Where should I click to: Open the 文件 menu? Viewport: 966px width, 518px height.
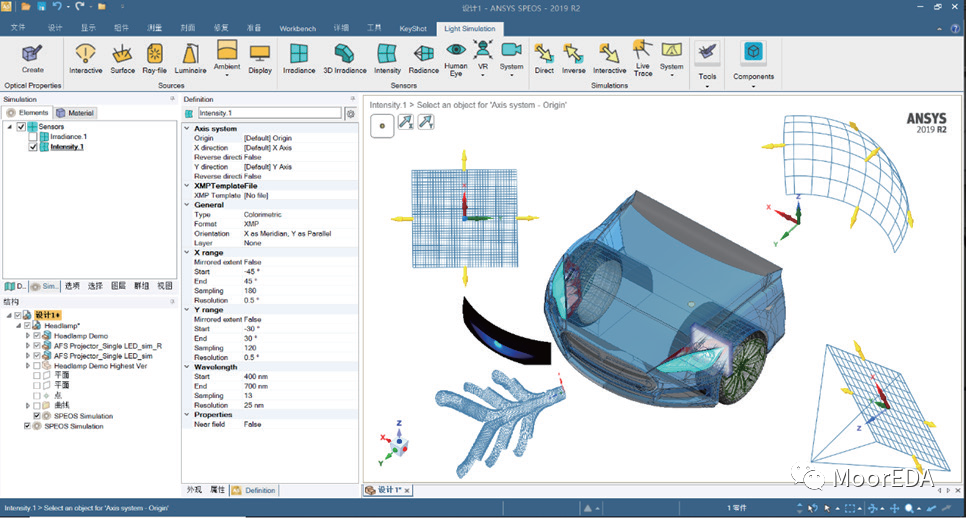[18, 28]
